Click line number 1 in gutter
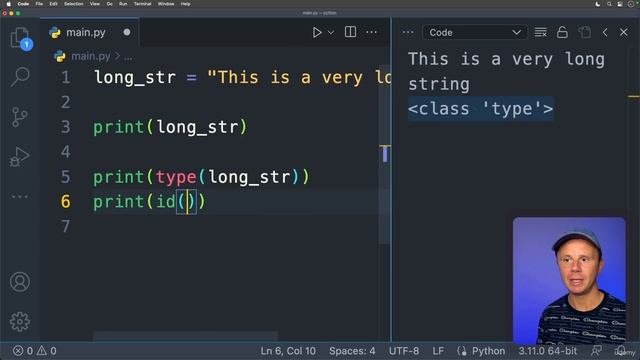The width and height of the screenshot is (640, 360). pyautogui.click(x=66, y=77)
